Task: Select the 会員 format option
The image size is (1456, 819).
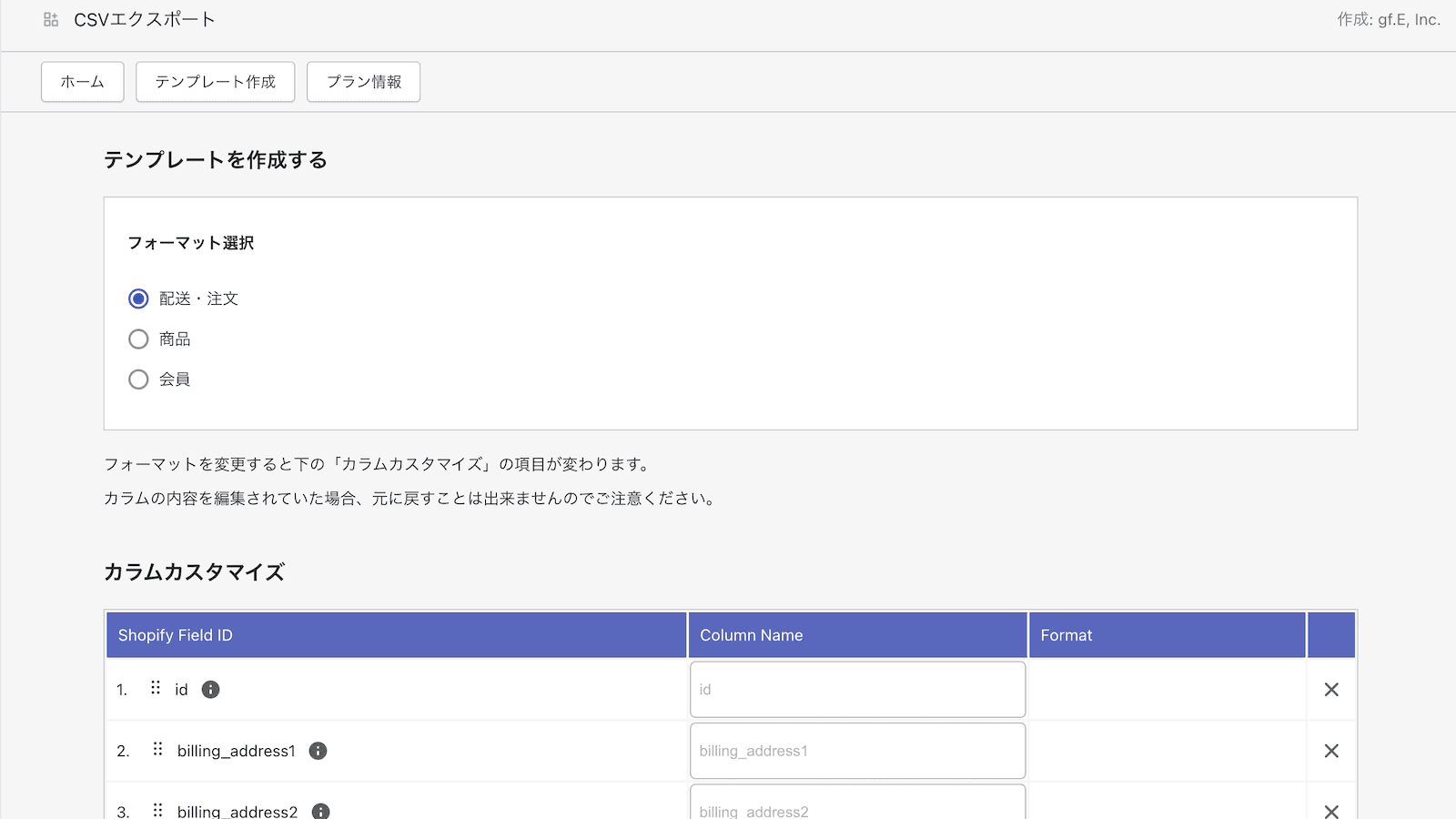Action: point(138,379)
